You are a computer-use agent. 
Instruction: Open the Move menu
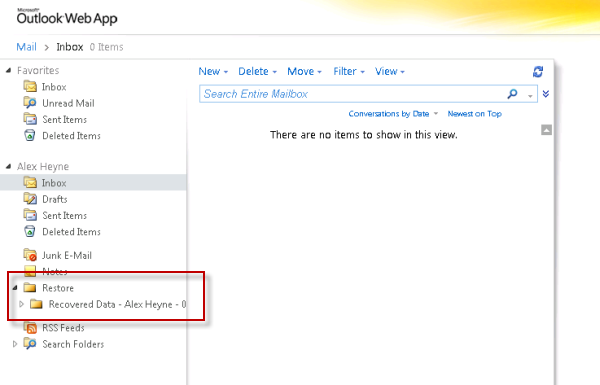point(305,72)
